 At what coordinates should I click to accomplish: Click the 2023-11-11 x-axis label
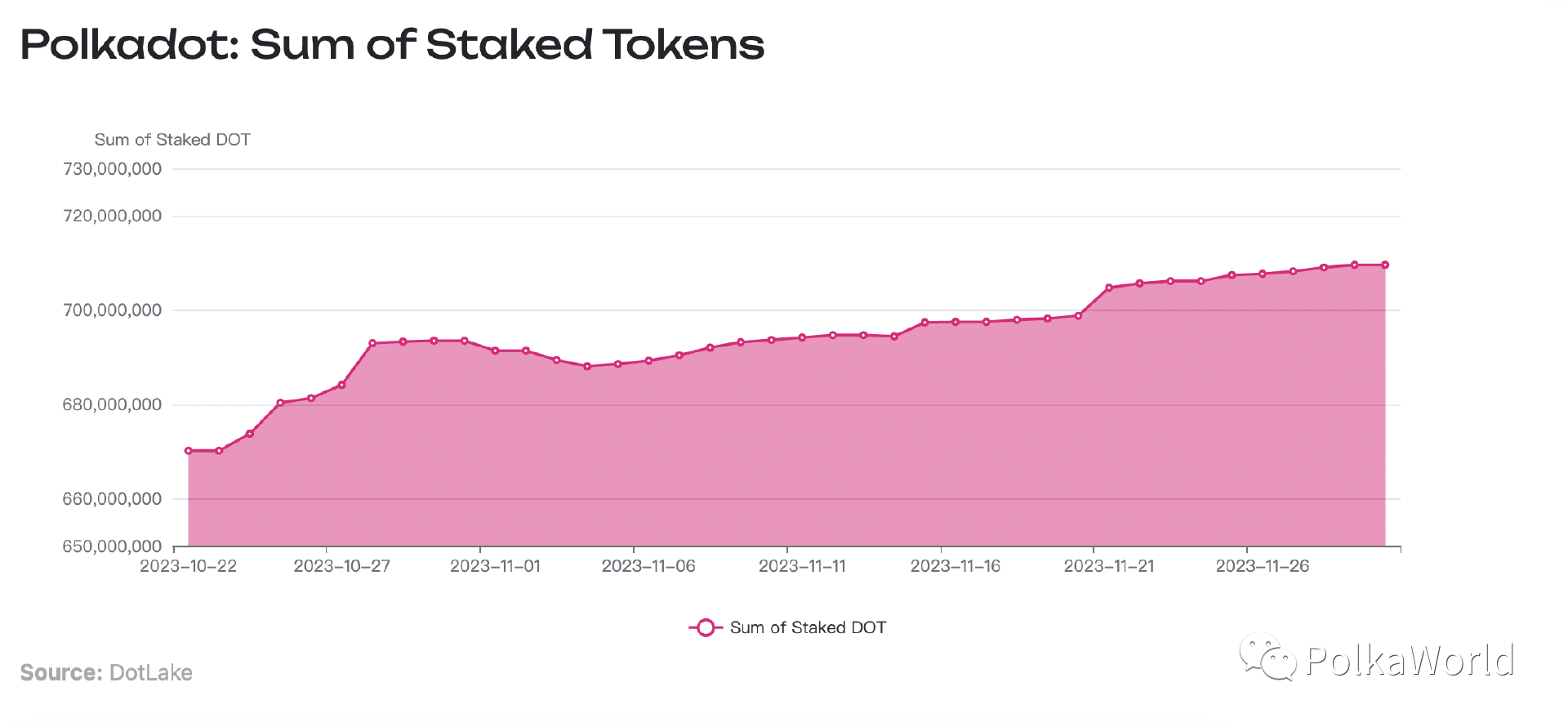coord(802,566)
